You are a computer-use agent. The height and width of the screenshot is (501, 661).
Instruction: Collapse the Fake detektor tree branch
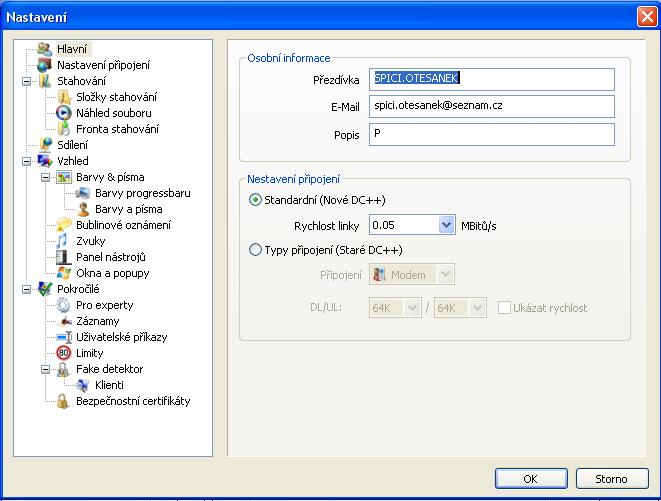[46, 369]
